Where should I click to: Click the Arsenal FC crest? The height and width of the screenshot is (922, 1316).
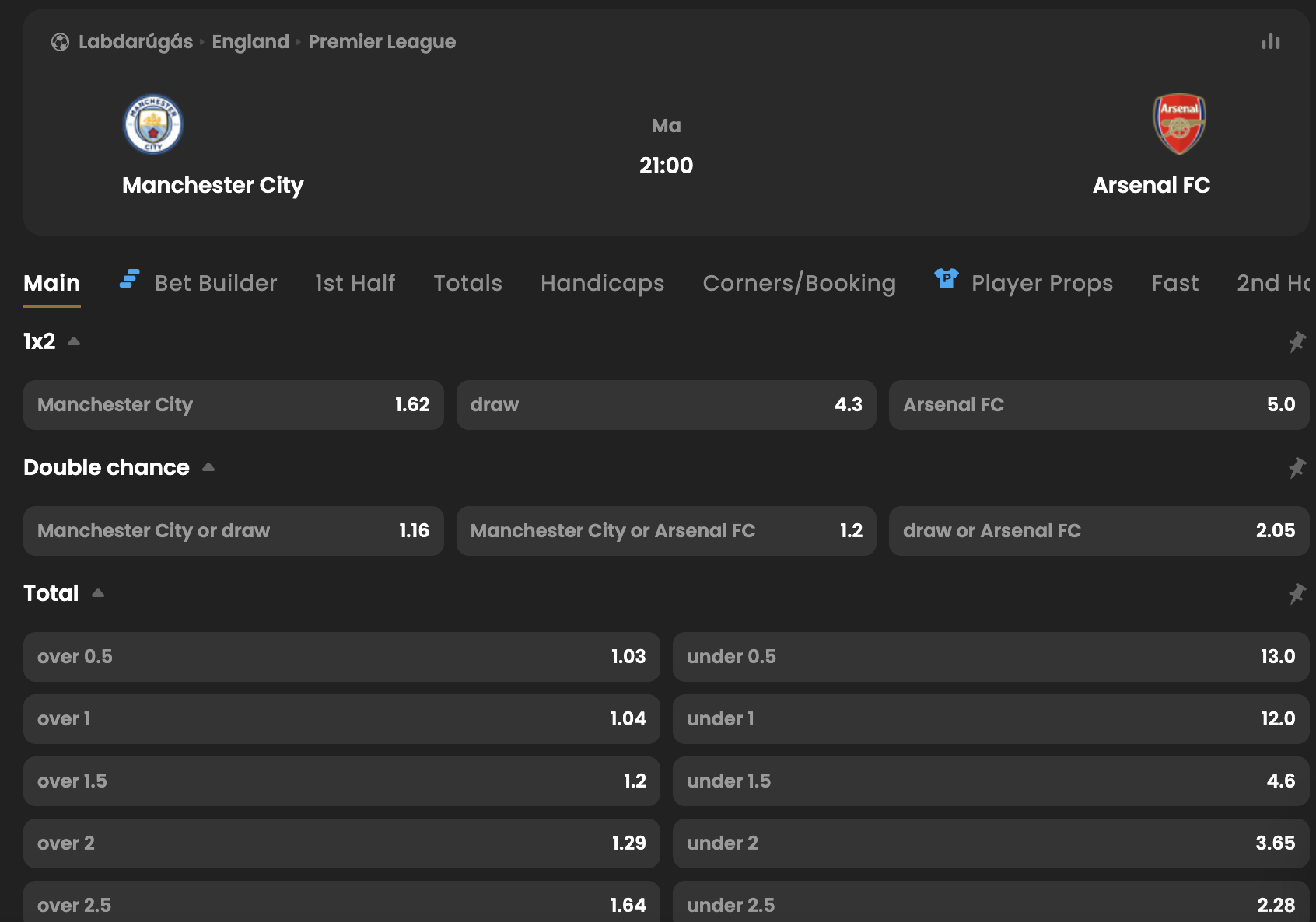(1179, 124)
